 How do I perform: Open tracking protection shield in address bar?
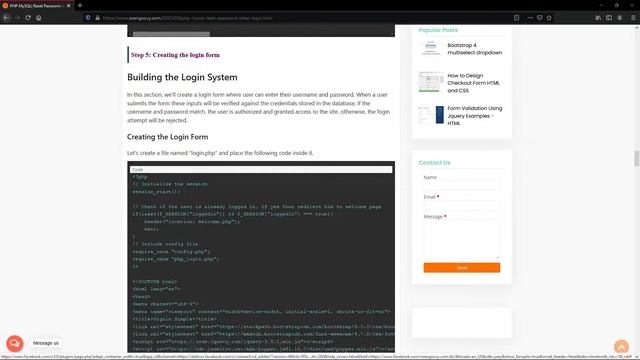coord(88,18)
